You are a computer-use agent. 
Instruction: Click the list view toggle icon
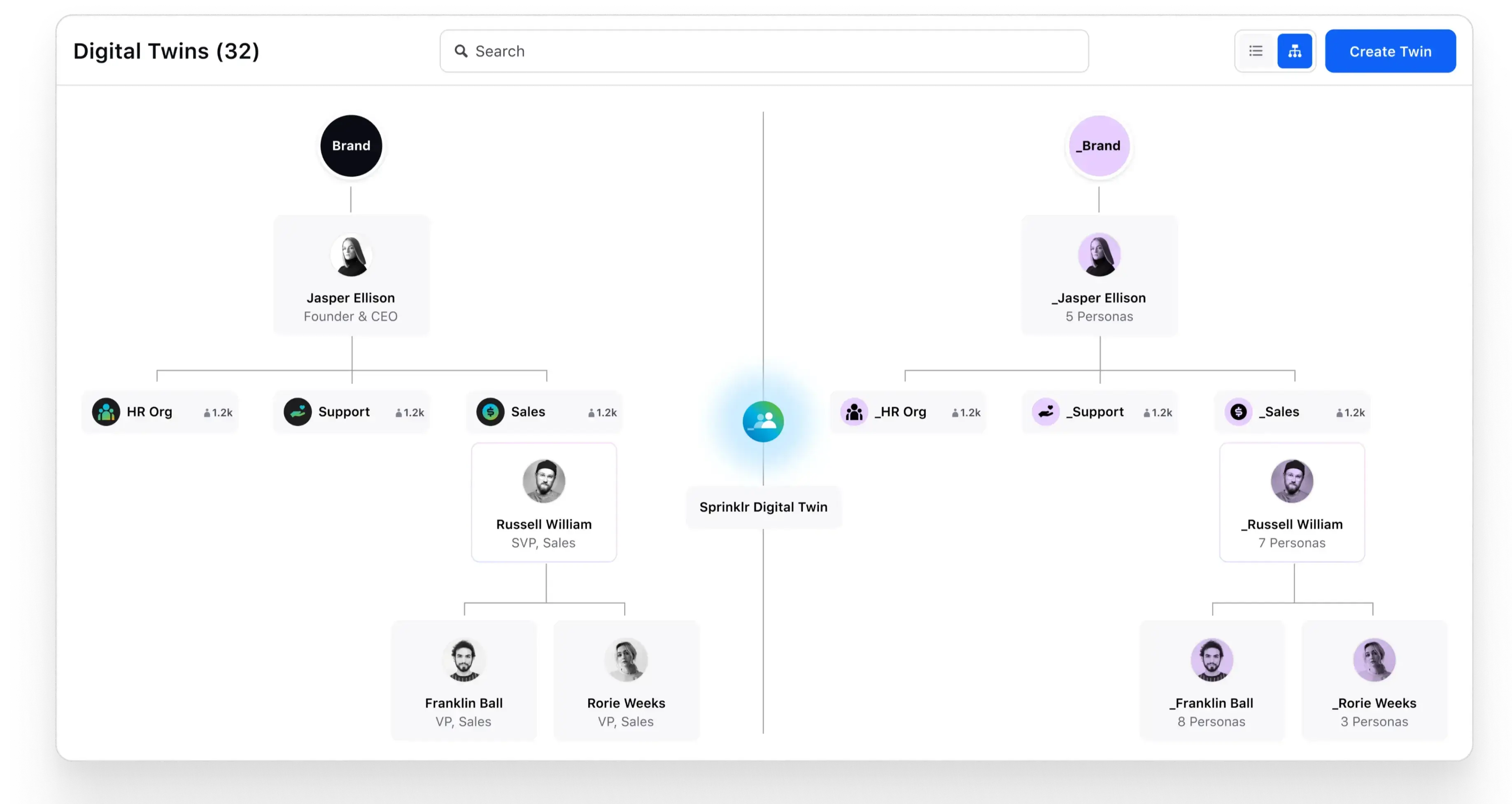click(1255, 51)
